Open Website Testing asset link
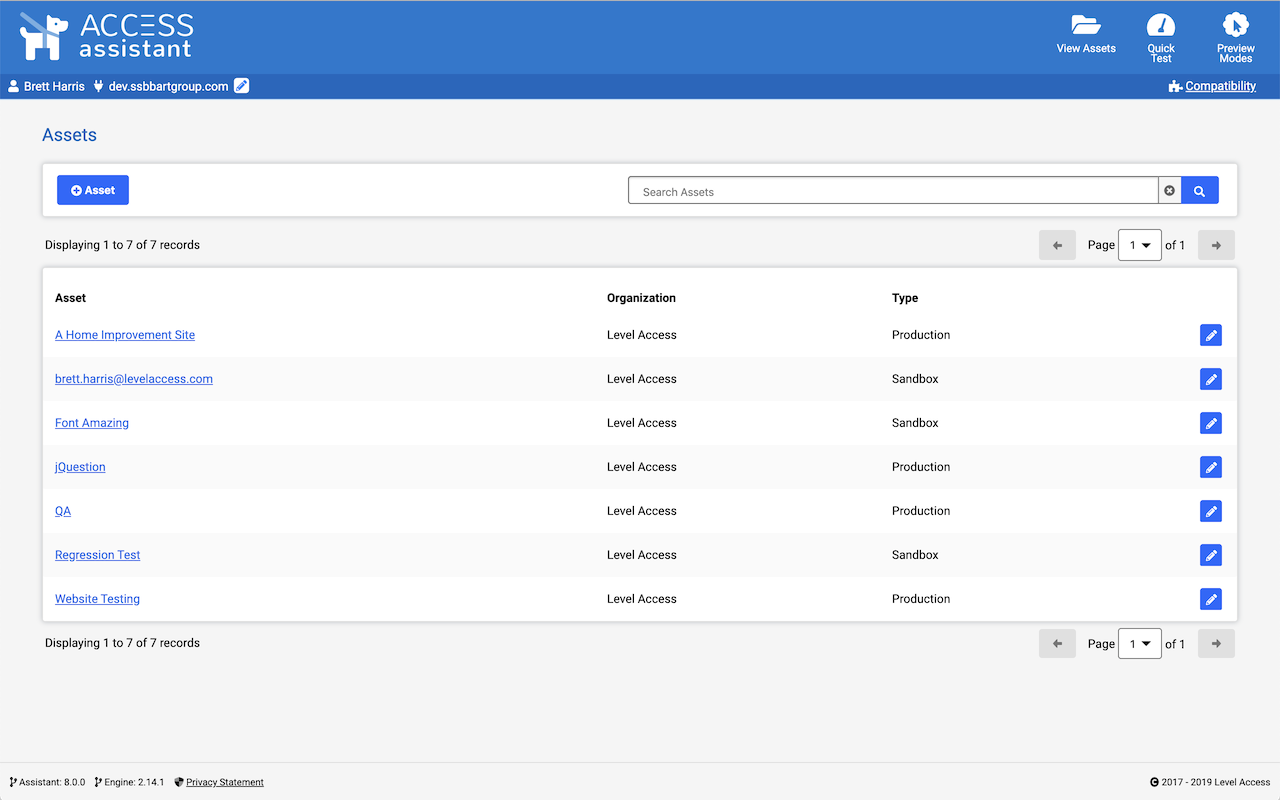This screenshot has height=800, width=1280. [97, 599]
